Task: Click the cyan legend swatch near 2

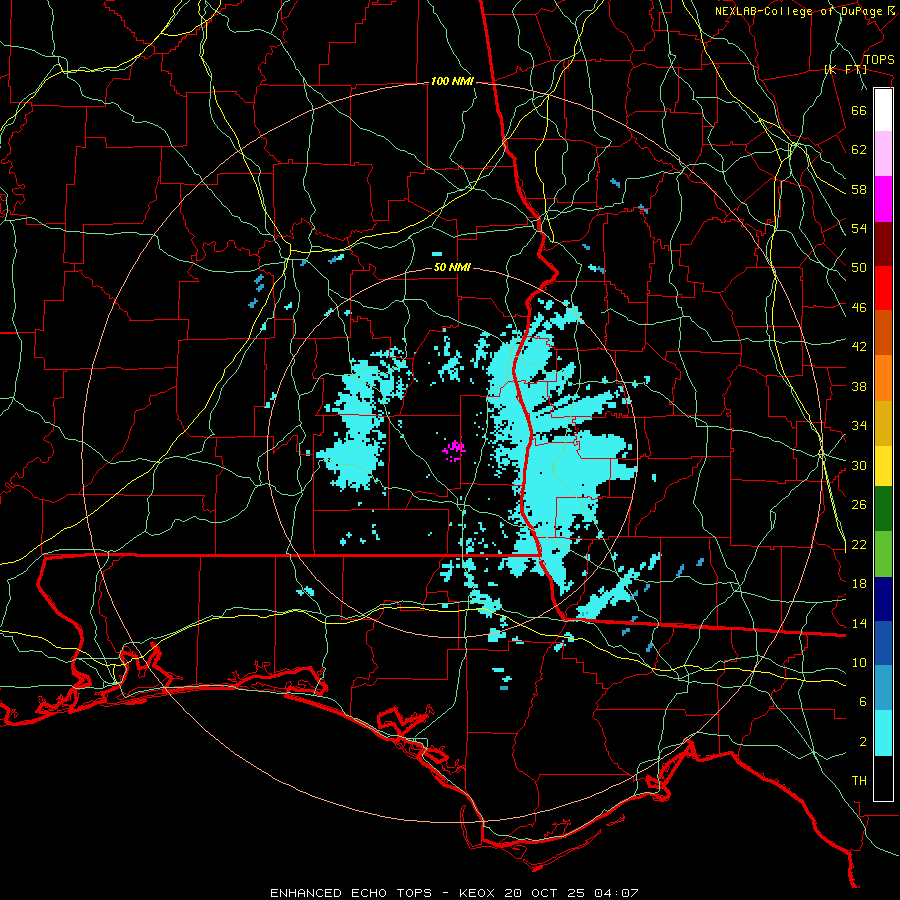Action: tap(883, 733)
